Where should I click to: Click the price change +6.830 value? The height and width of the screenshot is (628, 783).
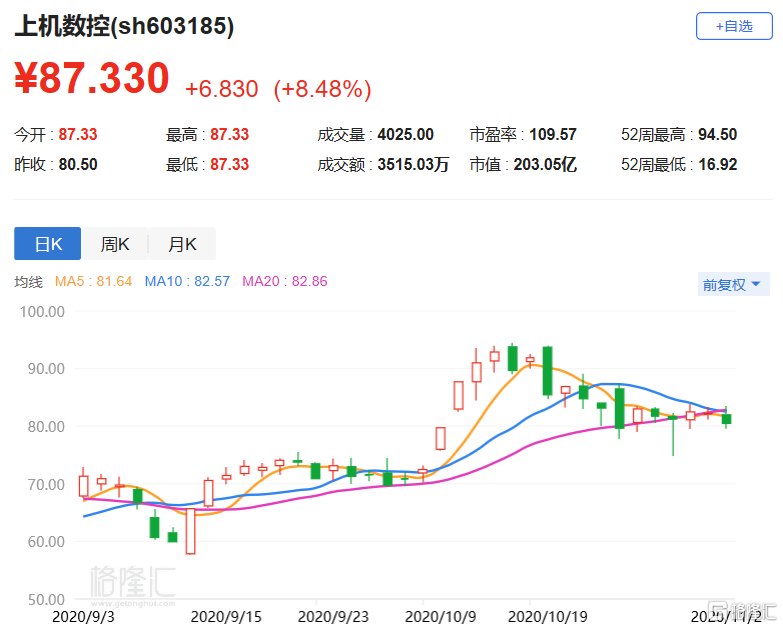click(x=222, y=89)
